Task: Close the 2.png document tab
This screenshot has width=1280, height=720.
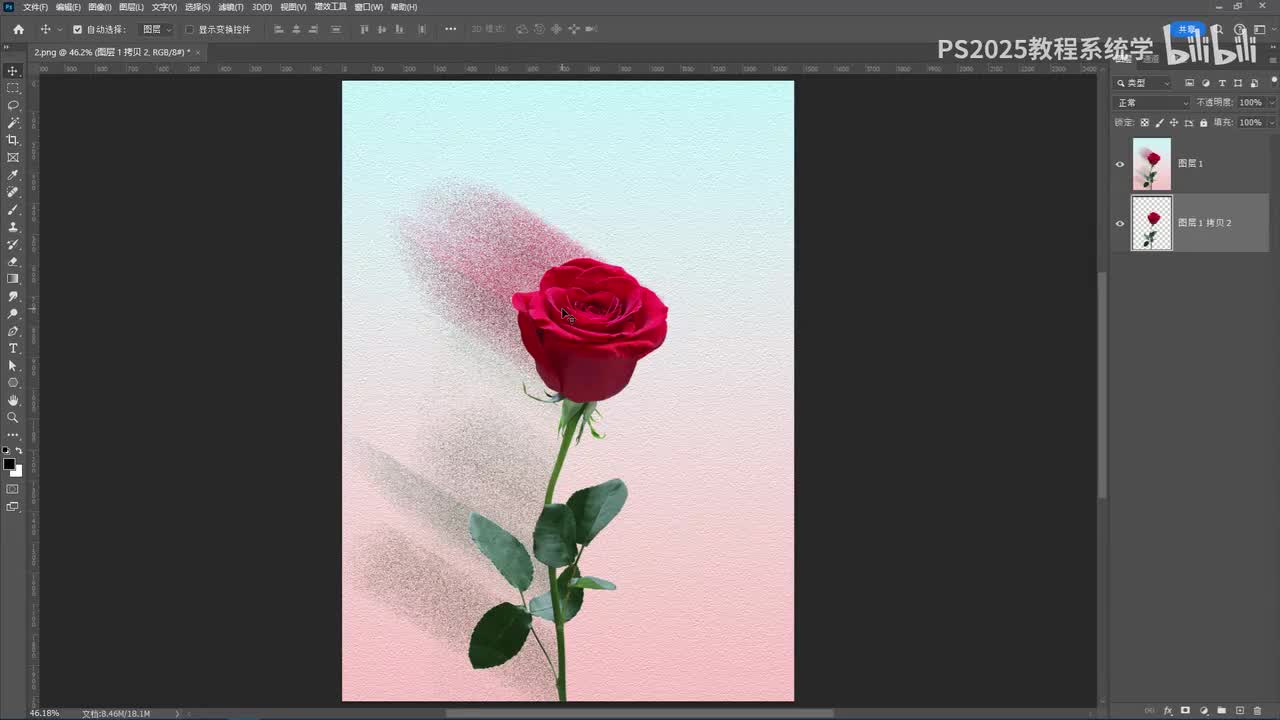Action: coord(198,52)
